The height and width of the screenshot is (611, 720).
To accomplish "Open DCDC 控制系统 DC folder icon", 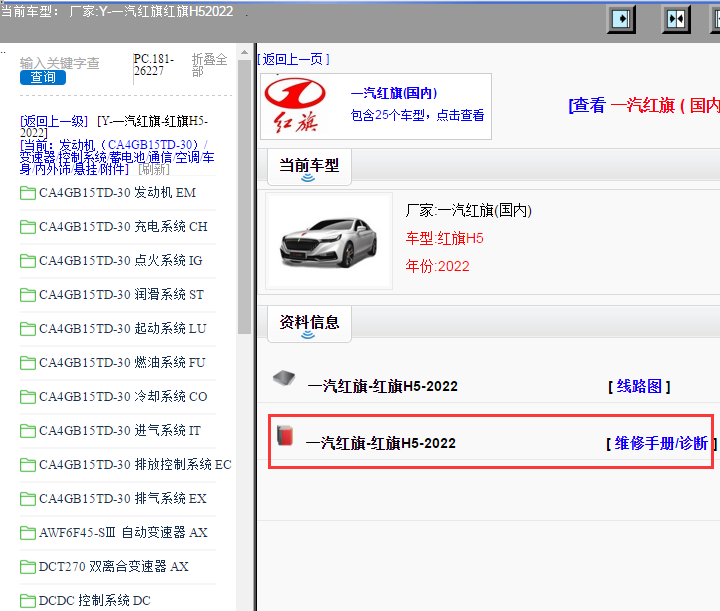I will (28, 600).
